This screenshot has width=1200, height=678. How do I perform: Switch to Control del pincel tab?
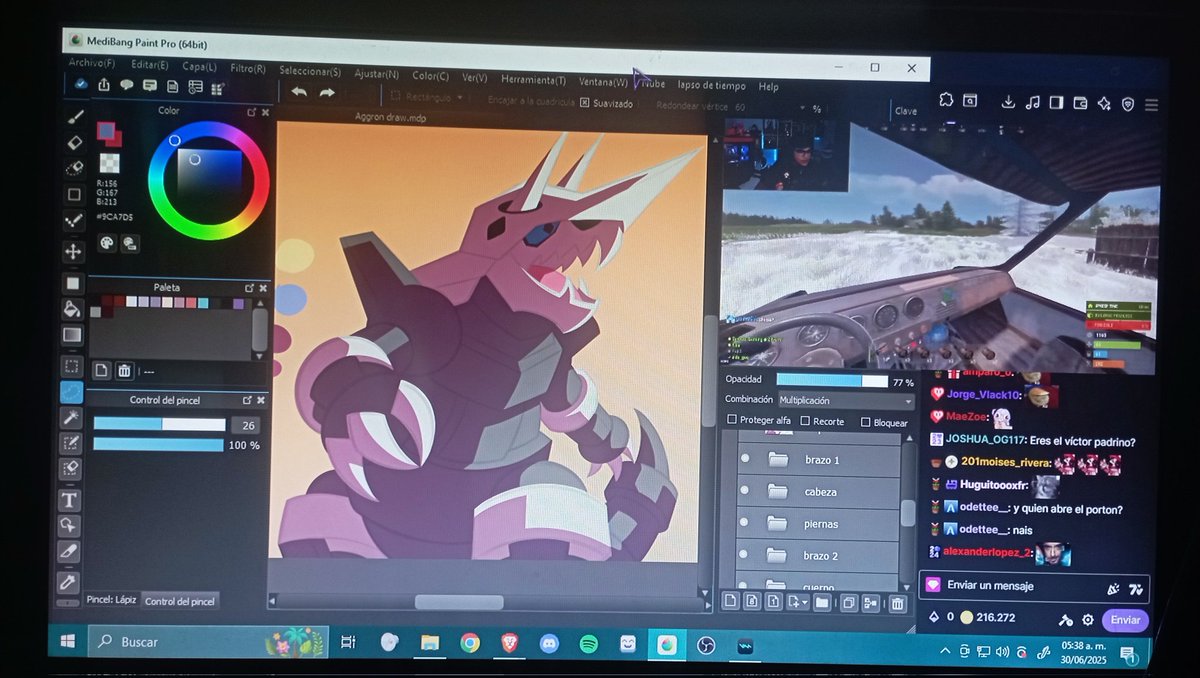pos(180,601)
